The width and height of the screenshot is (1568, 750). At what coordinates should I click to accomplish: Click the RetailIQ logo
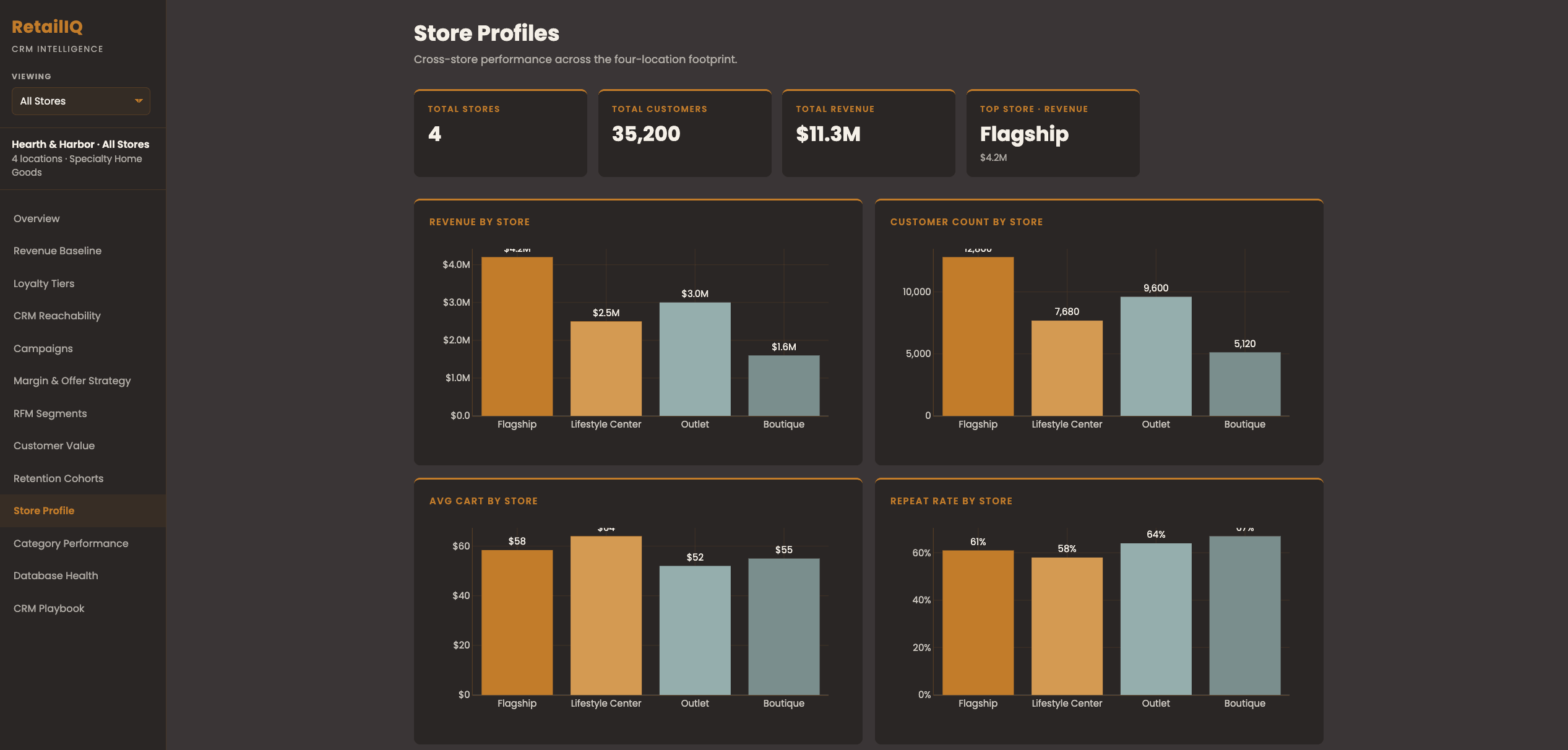click(47, 27)
